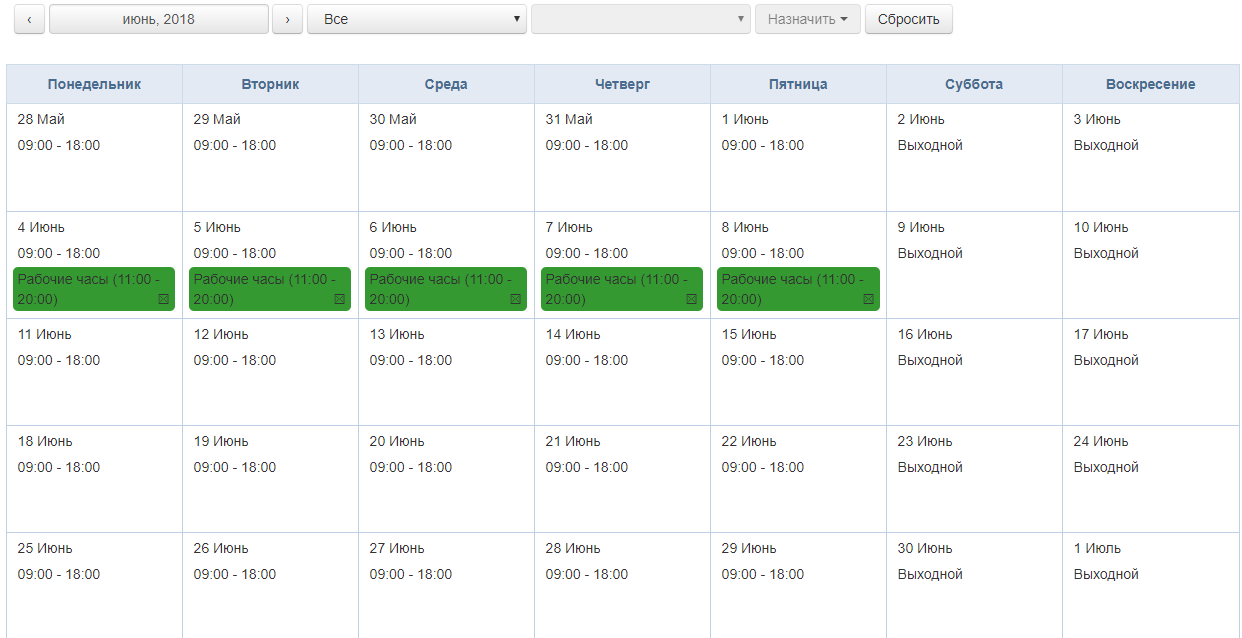Remove working hours entry on 5 Июнь
This screenshot has width=1242, height=638.
339,299
